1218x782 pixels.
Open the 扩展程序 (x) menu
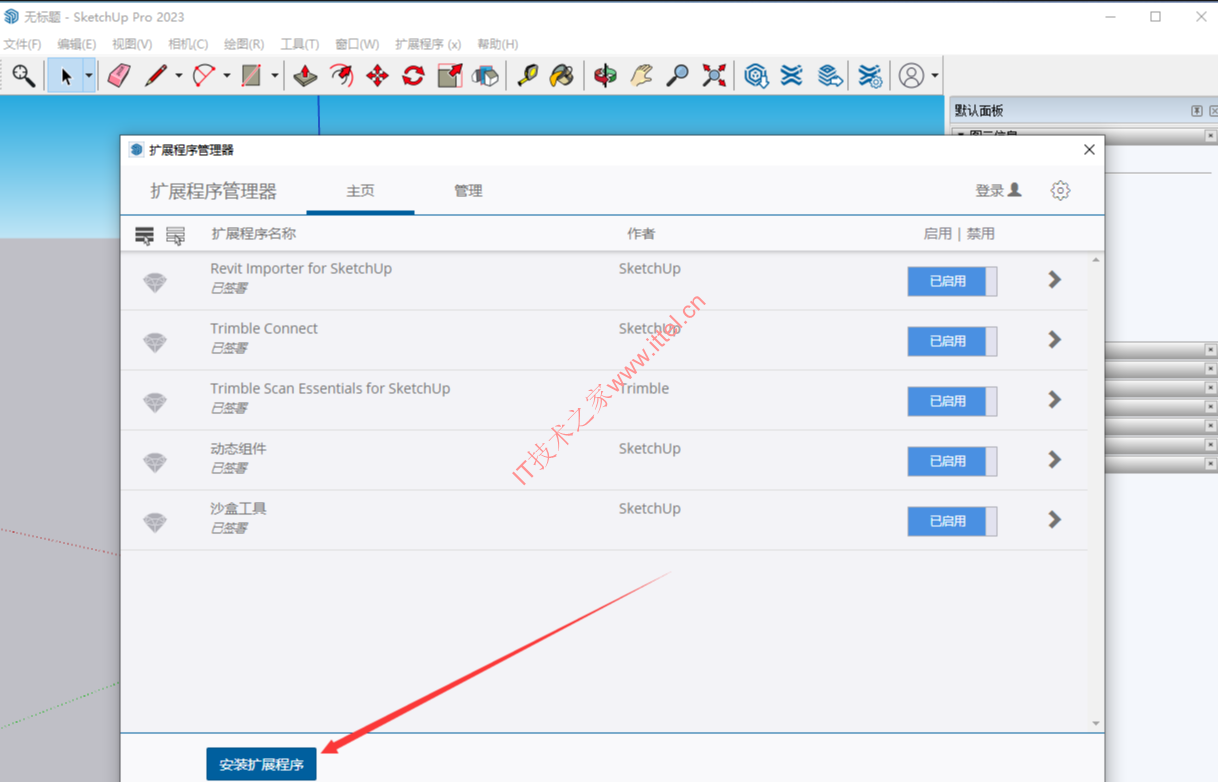[428, 44]
